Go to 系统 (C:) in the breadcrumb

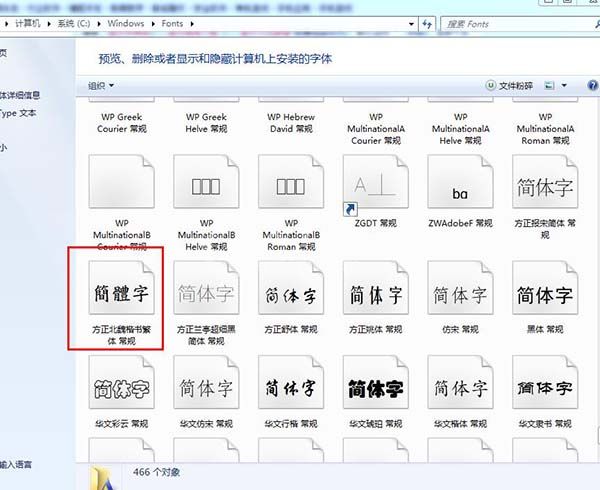[74, 24]
